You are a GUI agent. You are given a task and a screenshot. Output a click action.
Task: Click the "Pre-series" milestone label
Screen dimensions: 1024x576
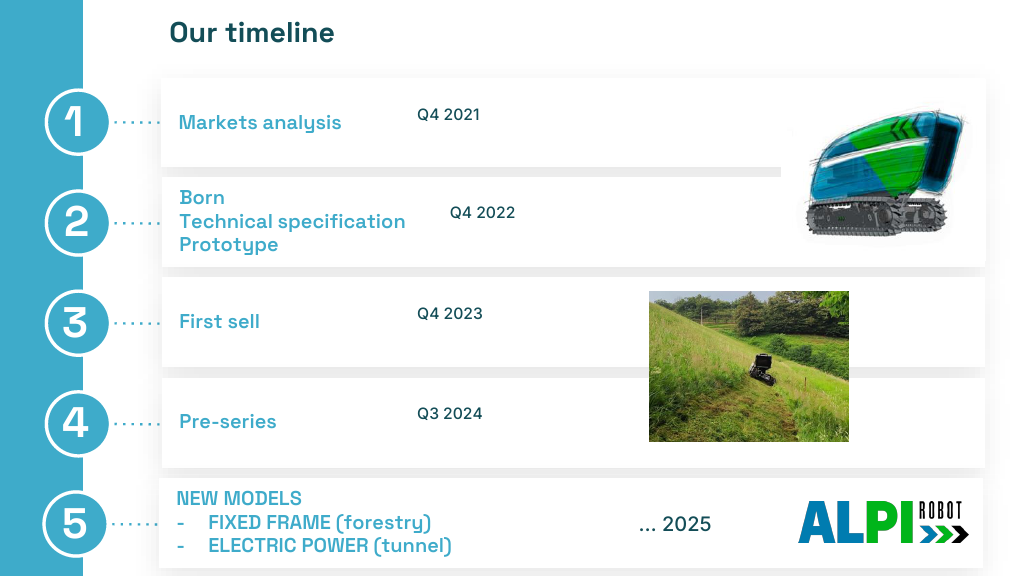pyautogui.click(x=228, y=421)
